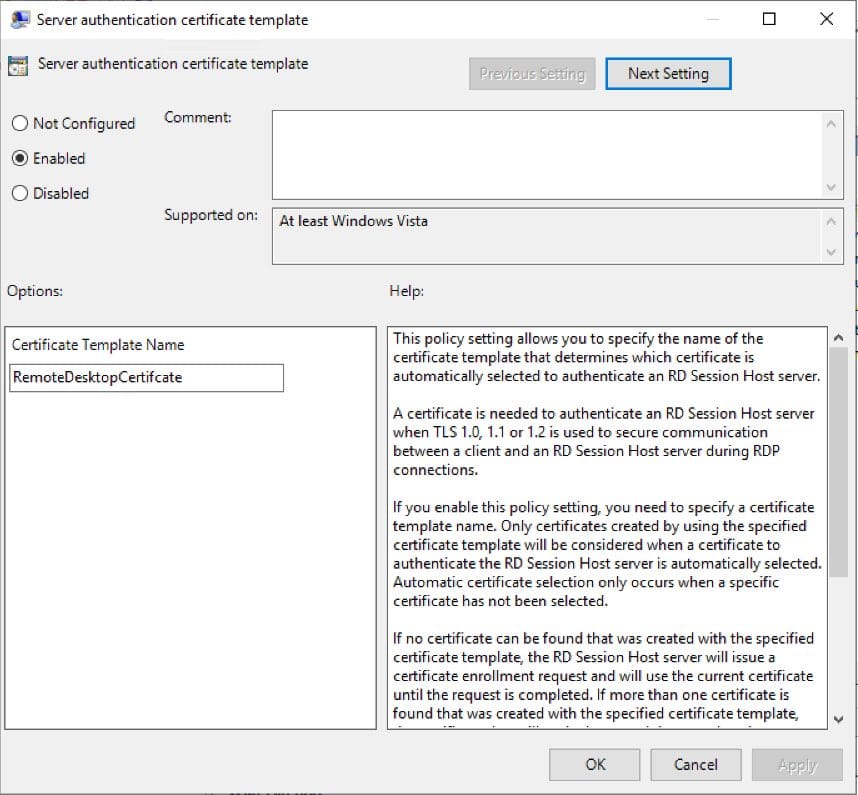
Task: Click help paragraph starting 'If you enable this policy'
Action: (x=607, y=554)
